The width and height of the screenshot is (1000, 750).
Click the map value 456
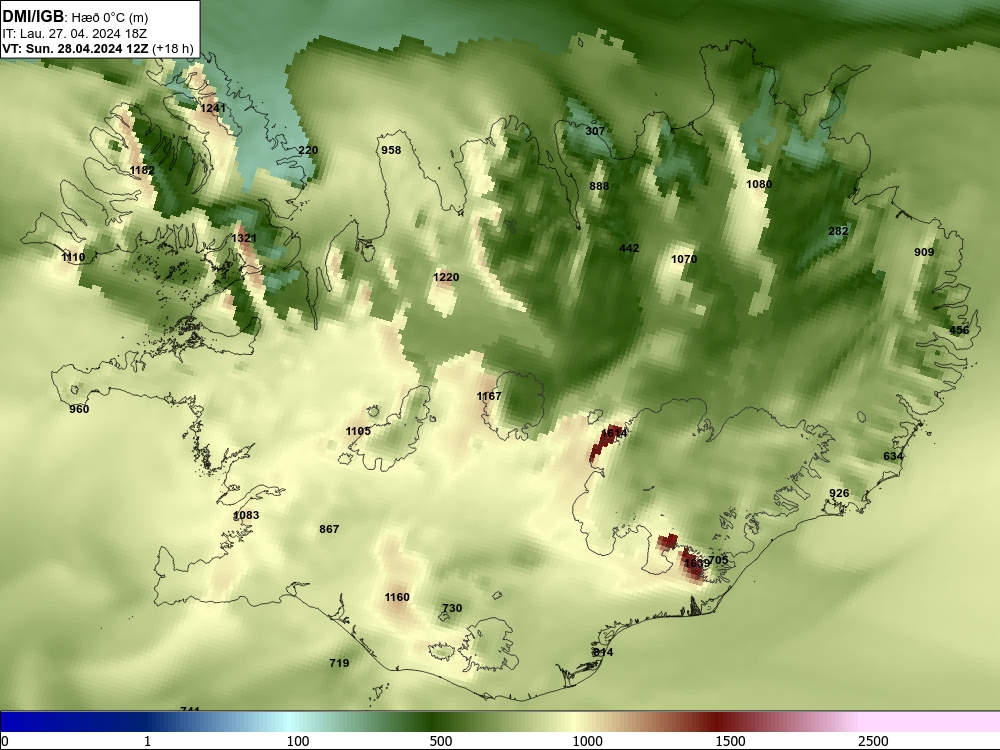point(959,330)
